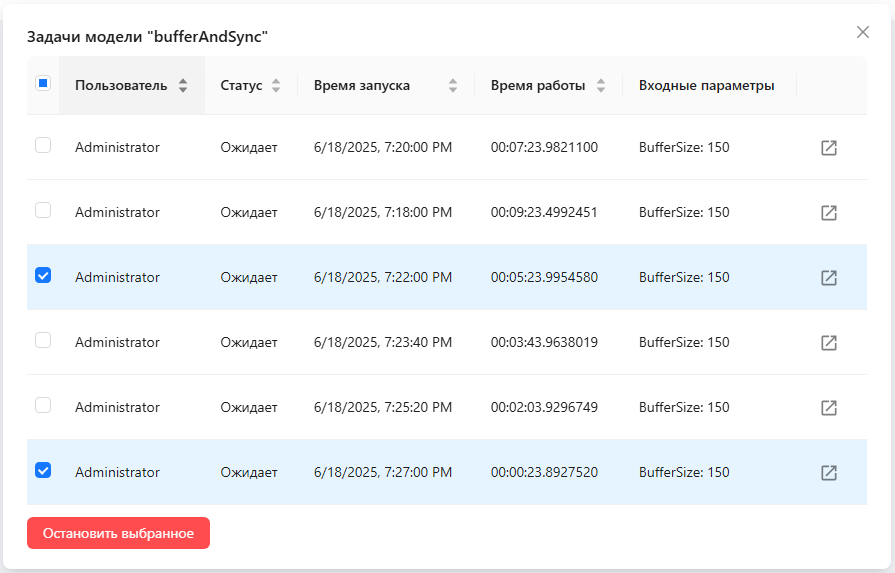Open task details for 7:23:40 PM run
This screenshot has width=895, height=573.
(828, 343)
